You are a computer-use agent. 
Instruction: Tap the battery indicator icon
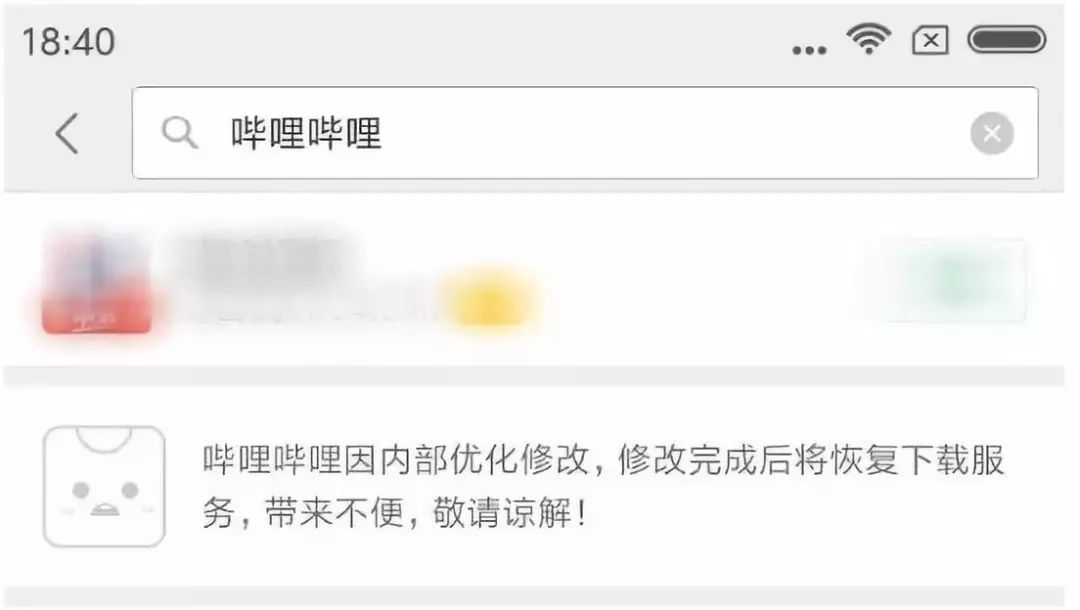point(1007,39)
